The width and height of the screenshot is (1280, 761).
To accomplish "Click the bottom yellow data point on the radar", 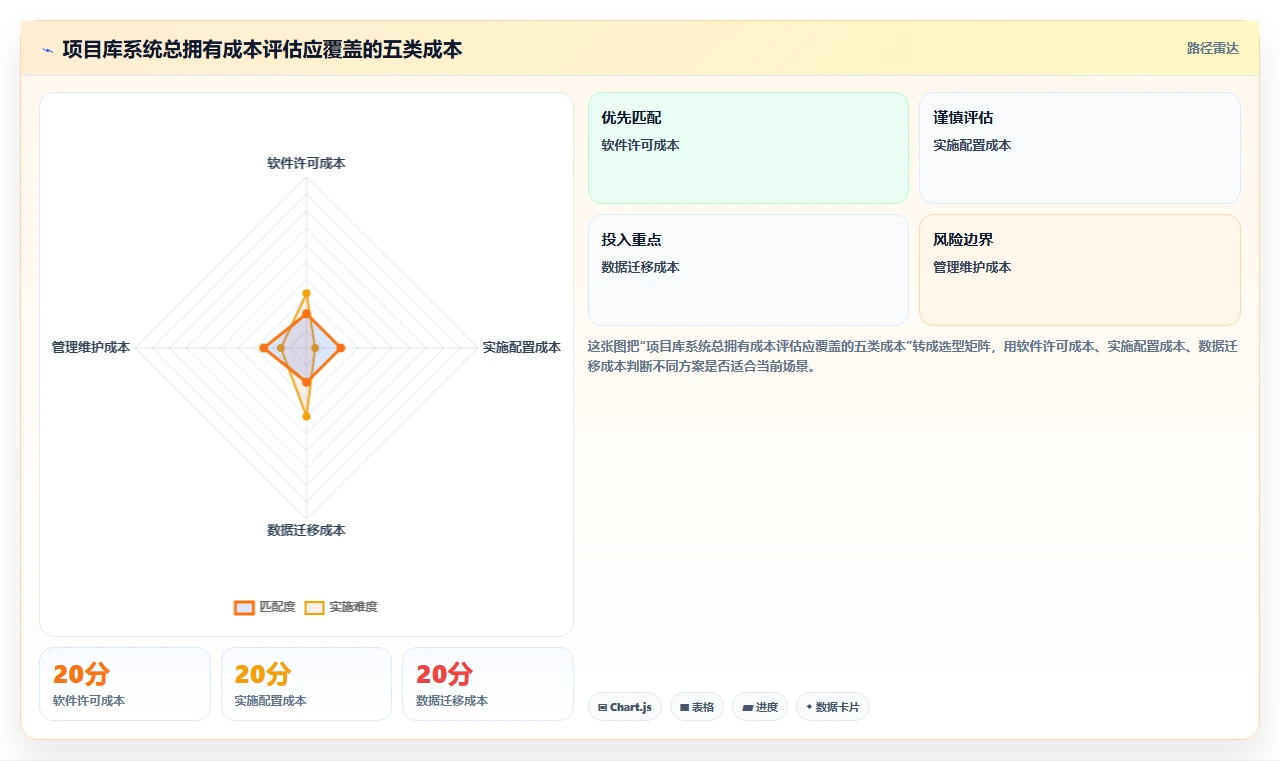I will (306, 416).
